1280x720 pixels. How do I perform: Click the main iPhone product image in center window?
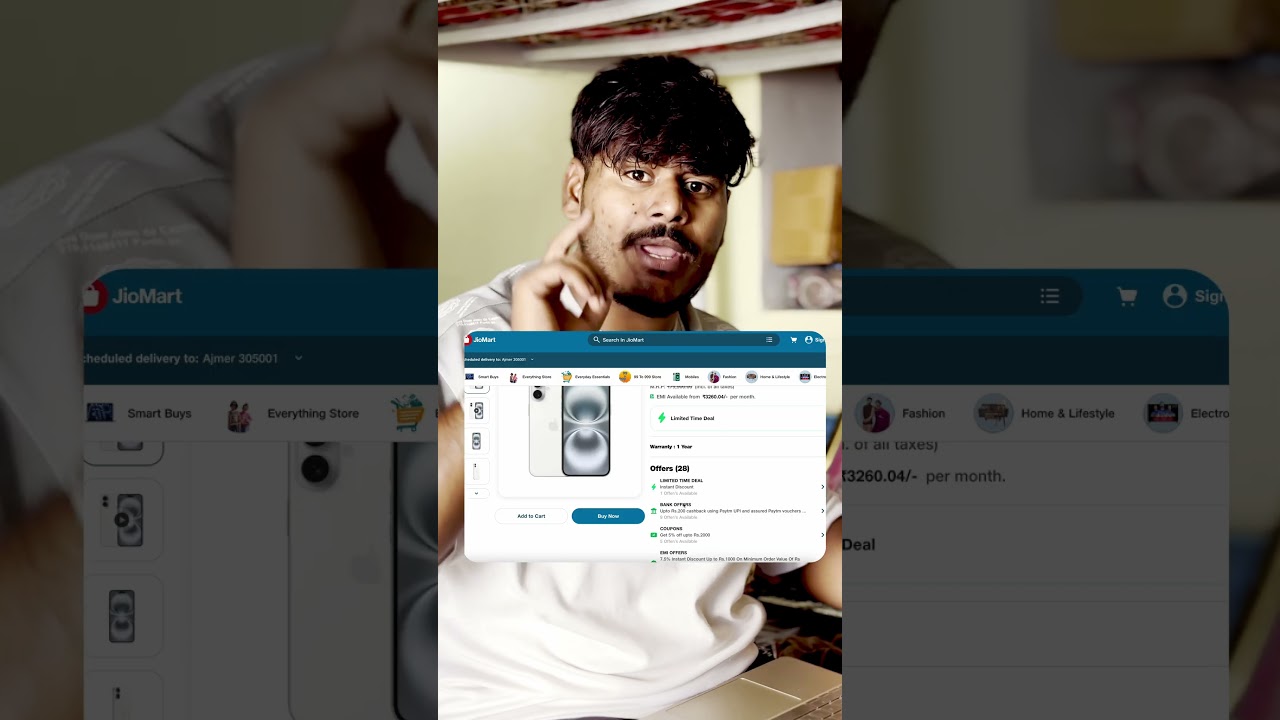pos(570,429)
